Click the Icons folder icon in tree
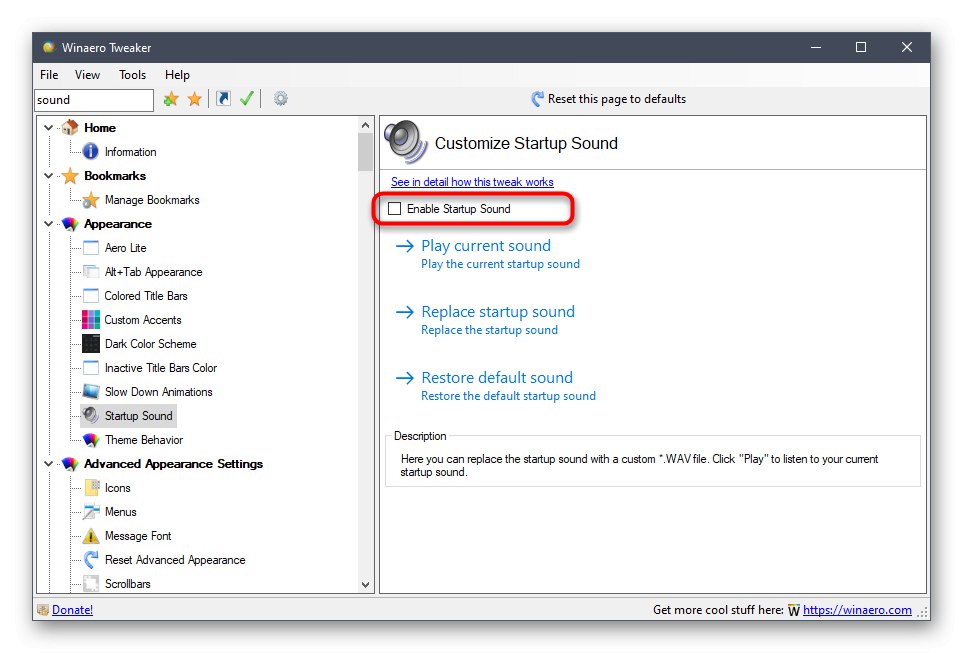The height and width of the screenshot is (653, 963). [x=91, y=487]
